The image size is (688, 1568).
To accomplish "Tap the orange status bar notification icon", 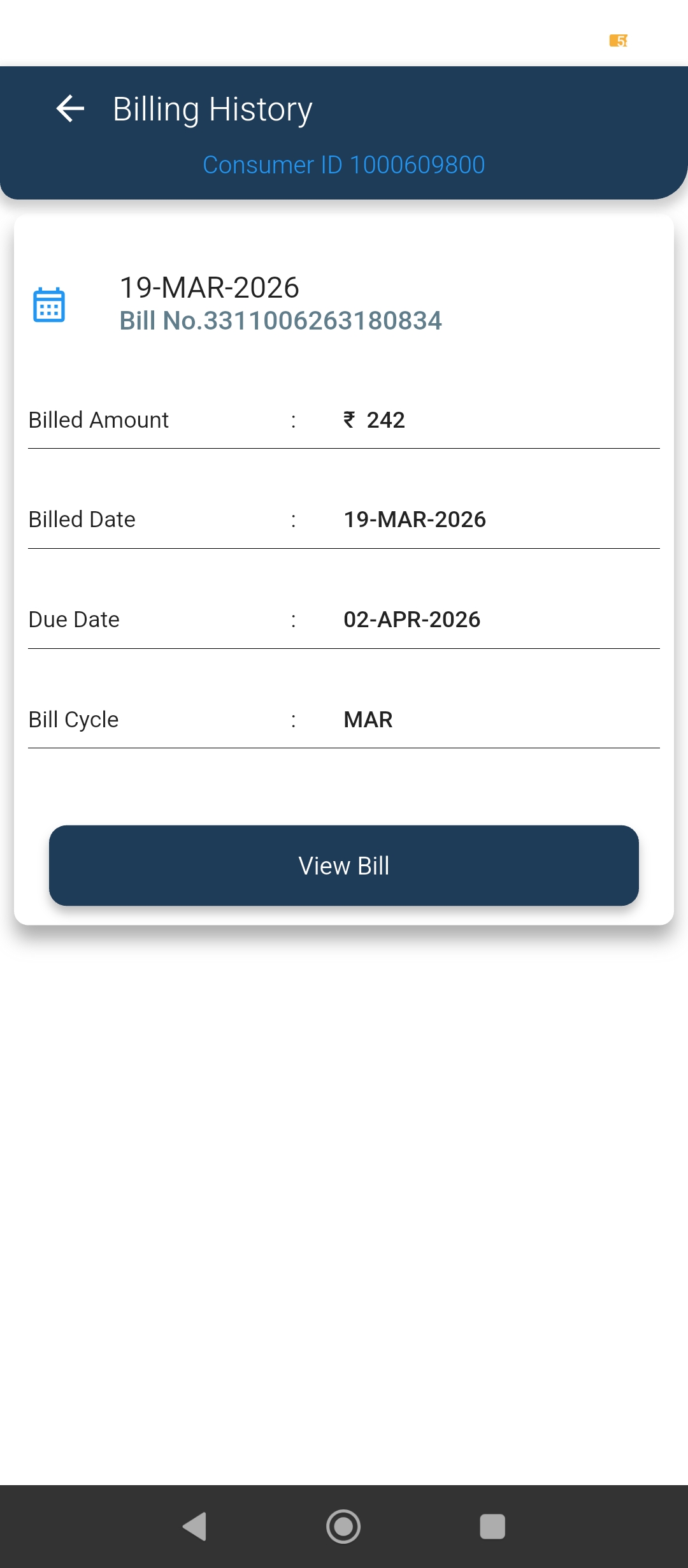I will point(619,41).
